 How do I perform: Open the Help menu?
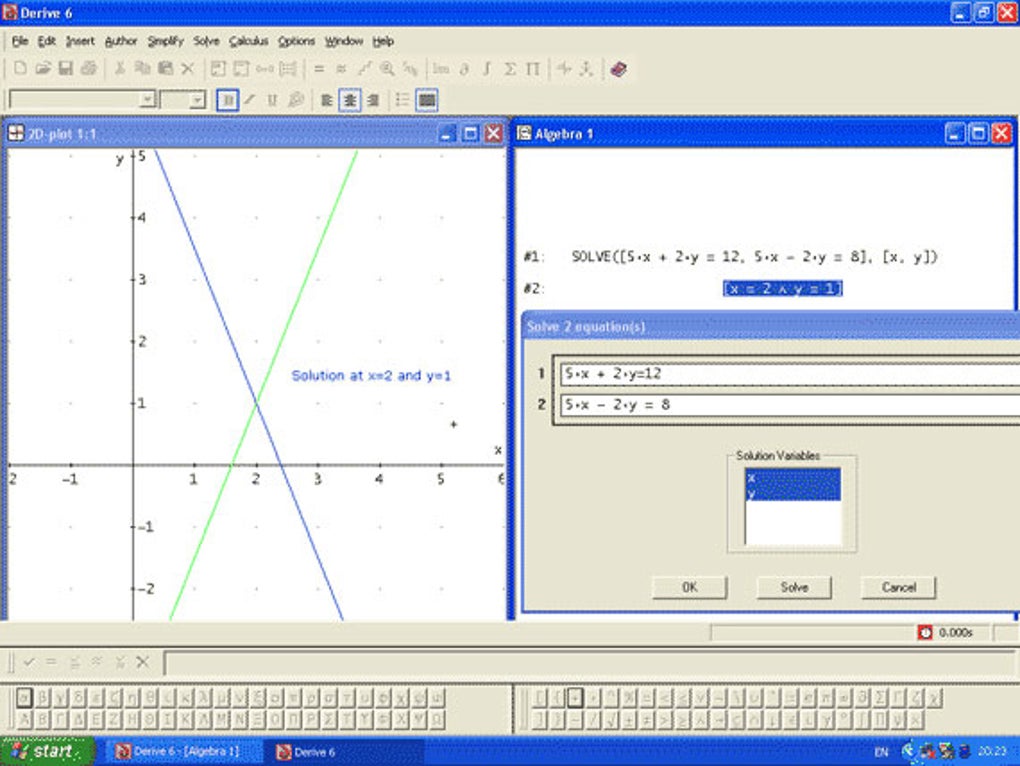pyautogui.click(x=382, y=41)
